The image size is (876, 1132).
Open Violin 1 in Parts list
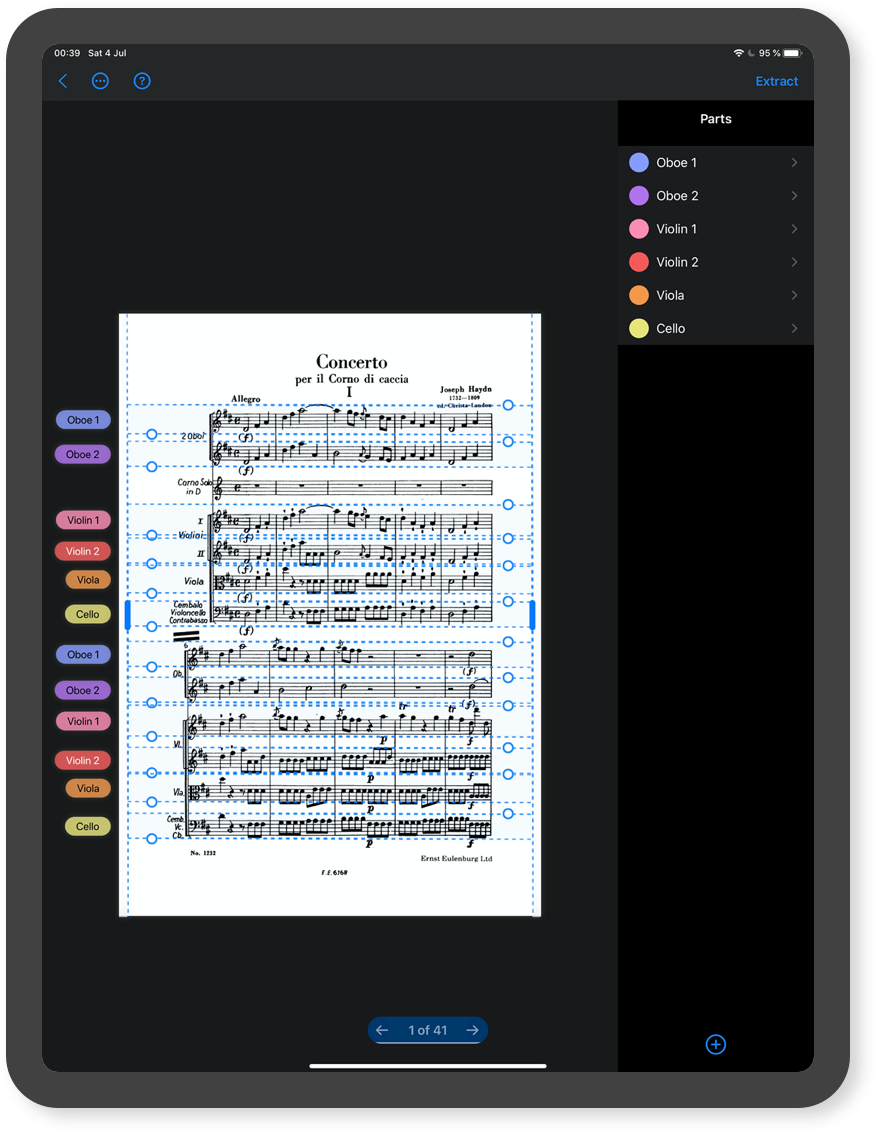point(716,229)
